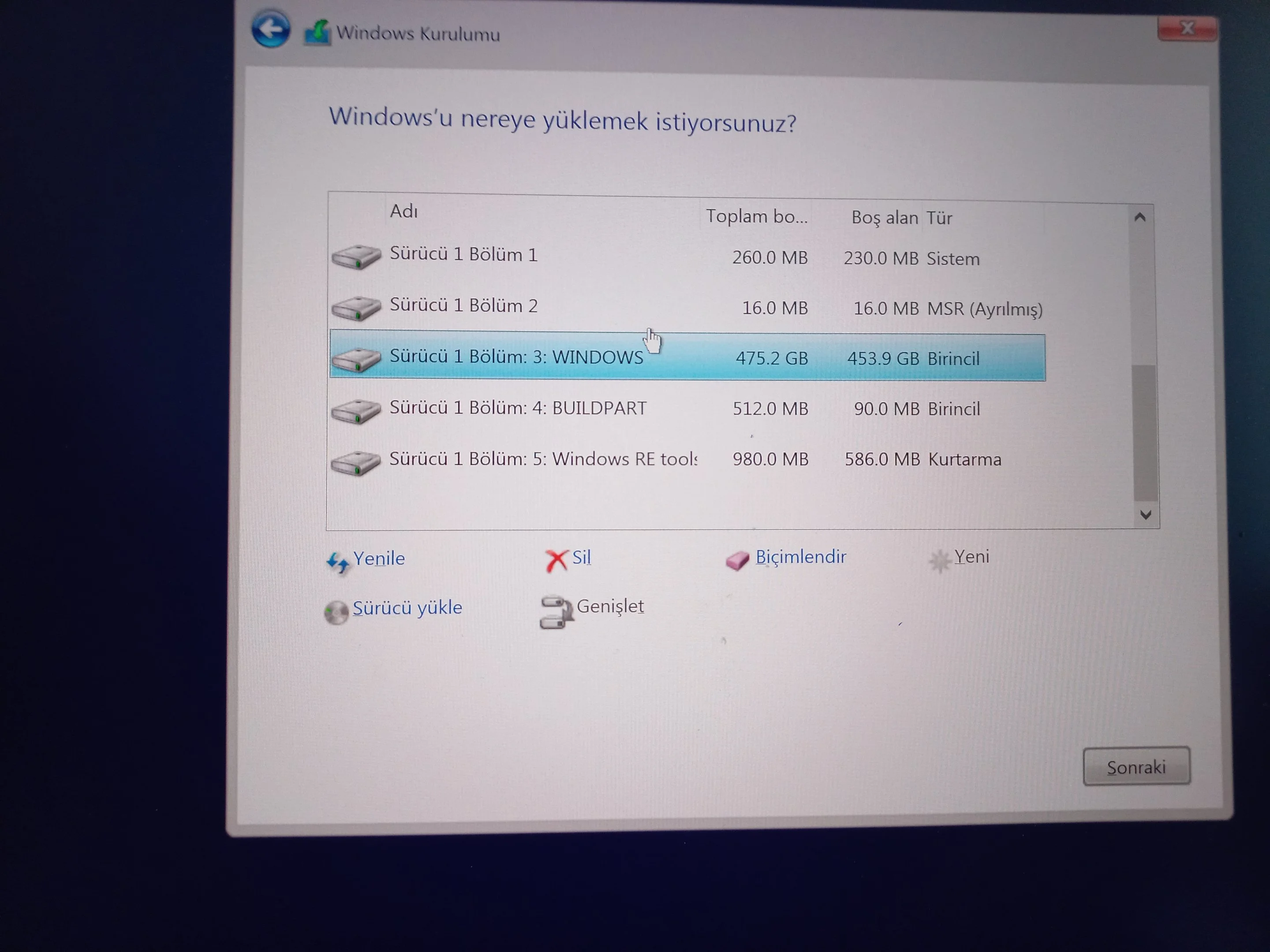Click the 260.0 MB total size value
Screen dimensions: 1270x952
[770, 258]
